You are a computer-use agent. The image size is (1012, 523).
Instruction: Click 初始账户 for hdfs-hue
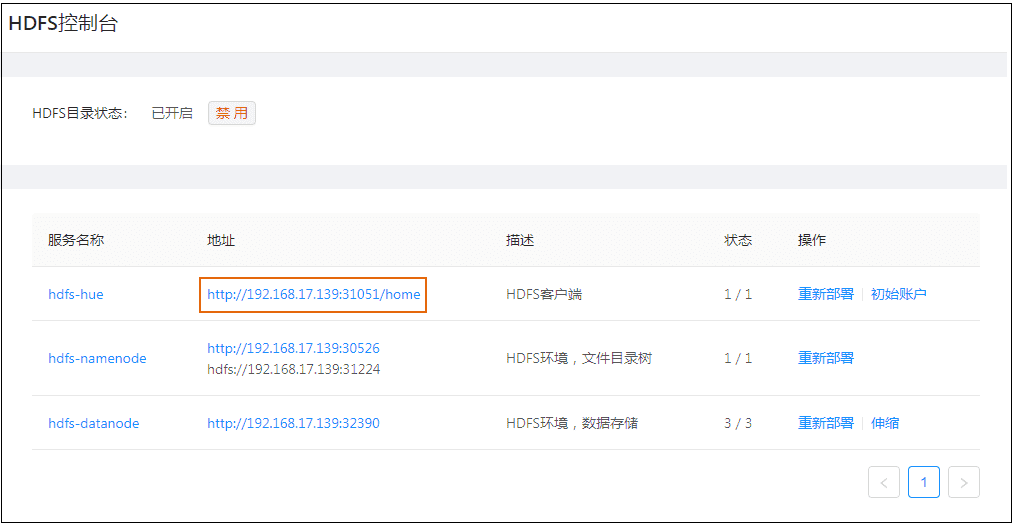pos(898,294)
